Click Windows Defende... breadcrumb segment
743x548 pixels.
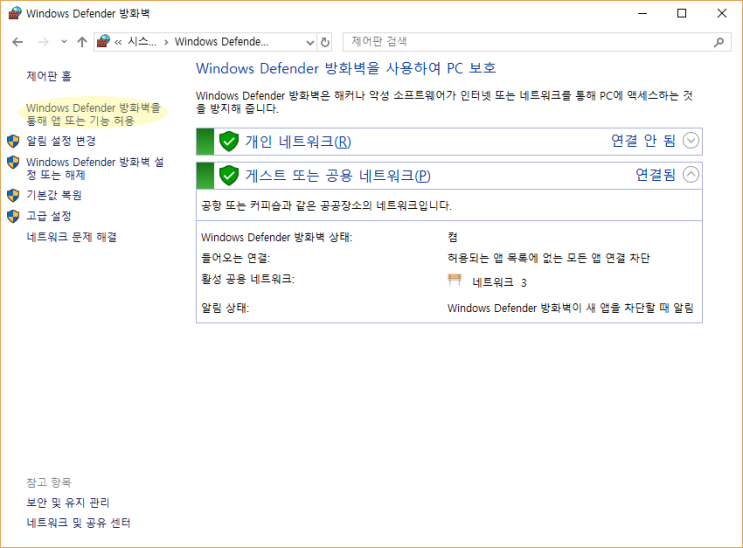click(221, 42)
